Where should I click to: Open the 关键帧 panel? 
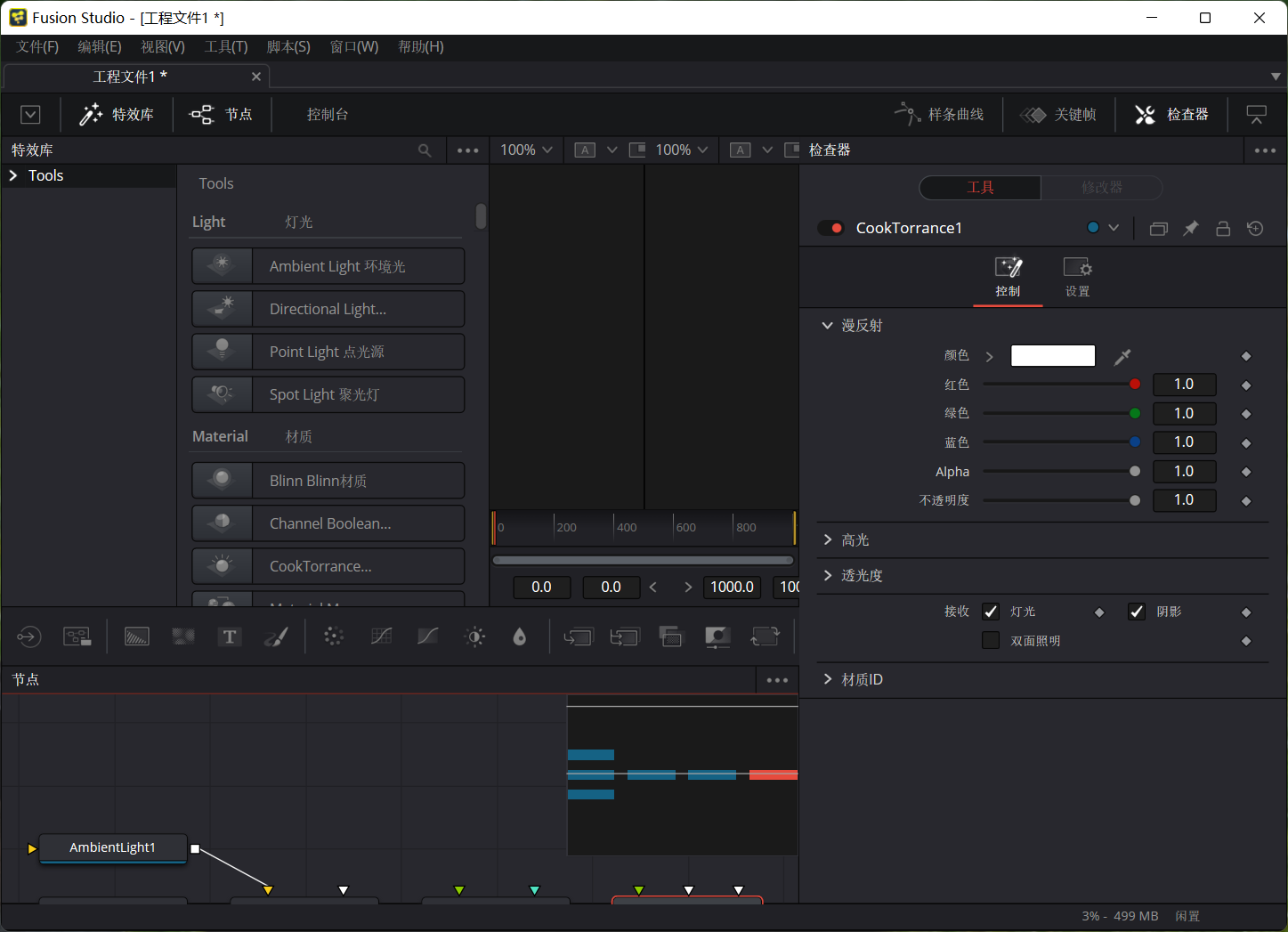point(1058,115)
